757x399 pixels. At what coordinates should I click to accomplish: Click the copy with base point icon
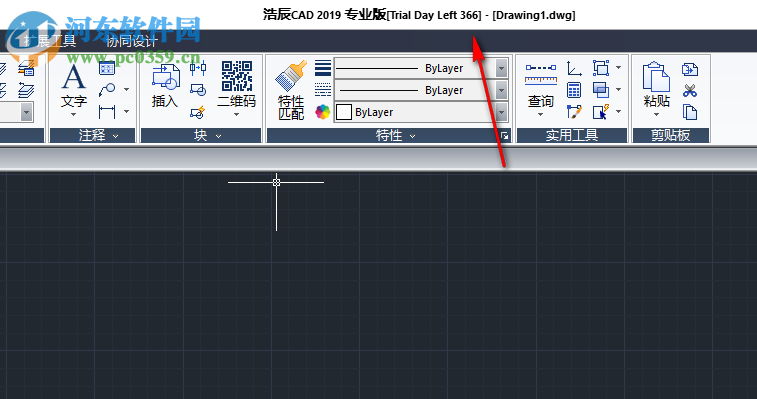(x=690, y=70)
